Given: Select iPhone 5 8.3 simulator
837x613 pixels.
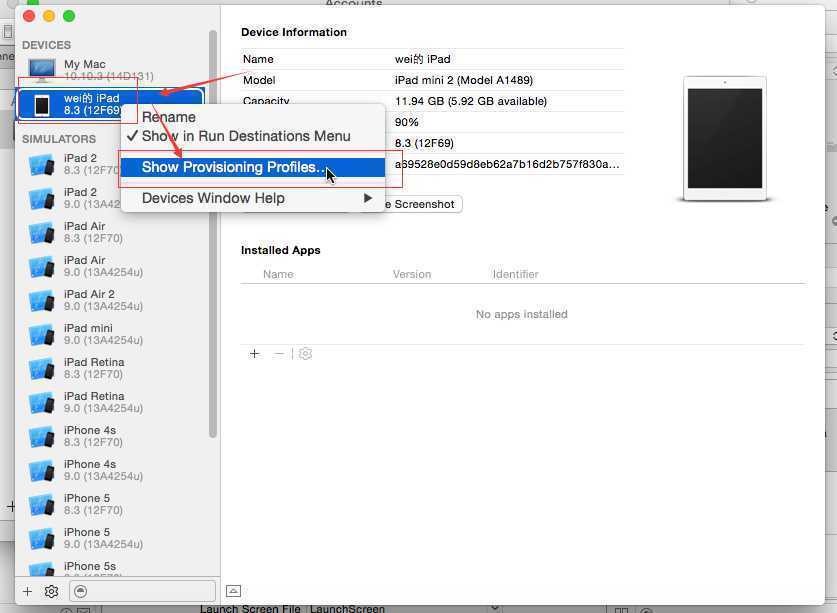Looking at the screenshot, I should point(115,504).
